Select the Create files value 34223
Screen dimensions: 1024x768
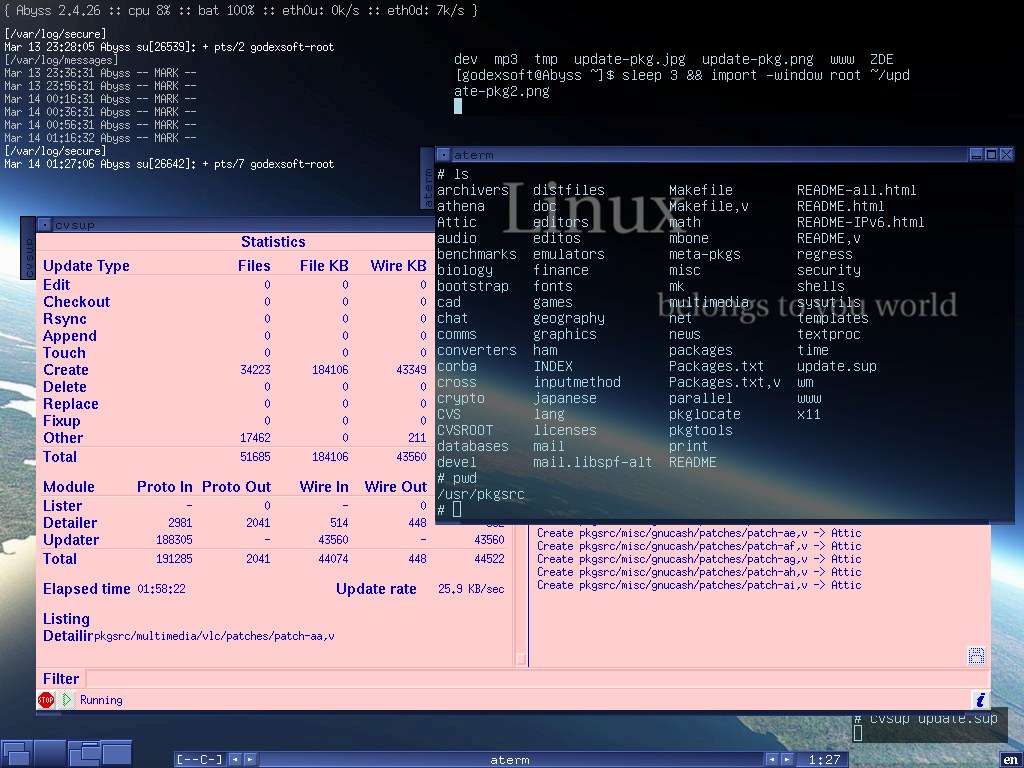(255, 370)
